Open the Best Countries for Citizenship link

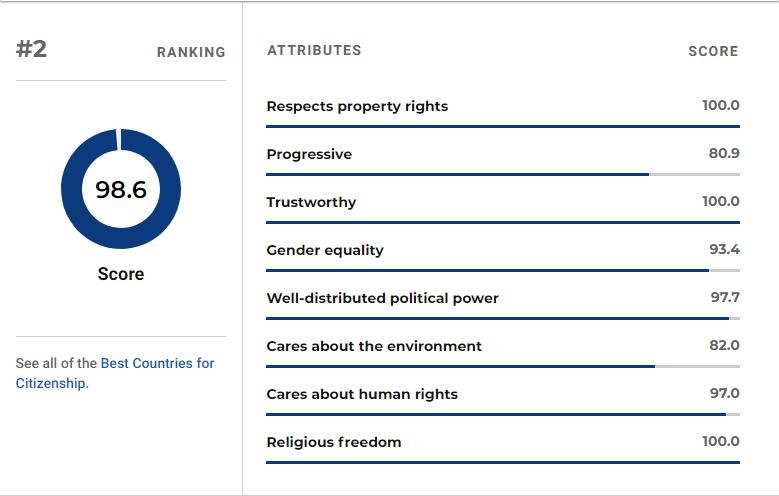click(115, 373)
